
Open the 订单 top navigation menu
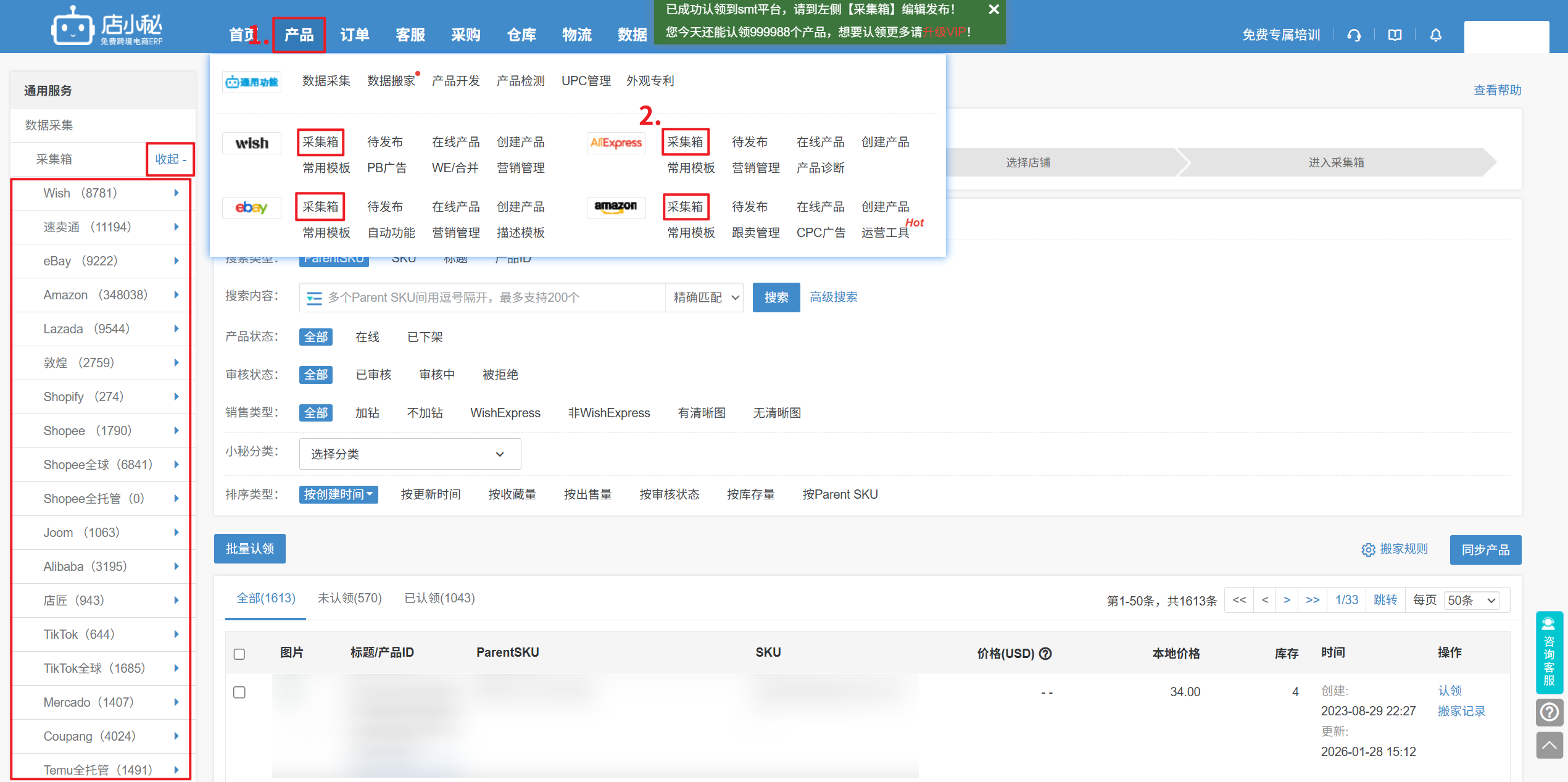[x=355, y=35]
